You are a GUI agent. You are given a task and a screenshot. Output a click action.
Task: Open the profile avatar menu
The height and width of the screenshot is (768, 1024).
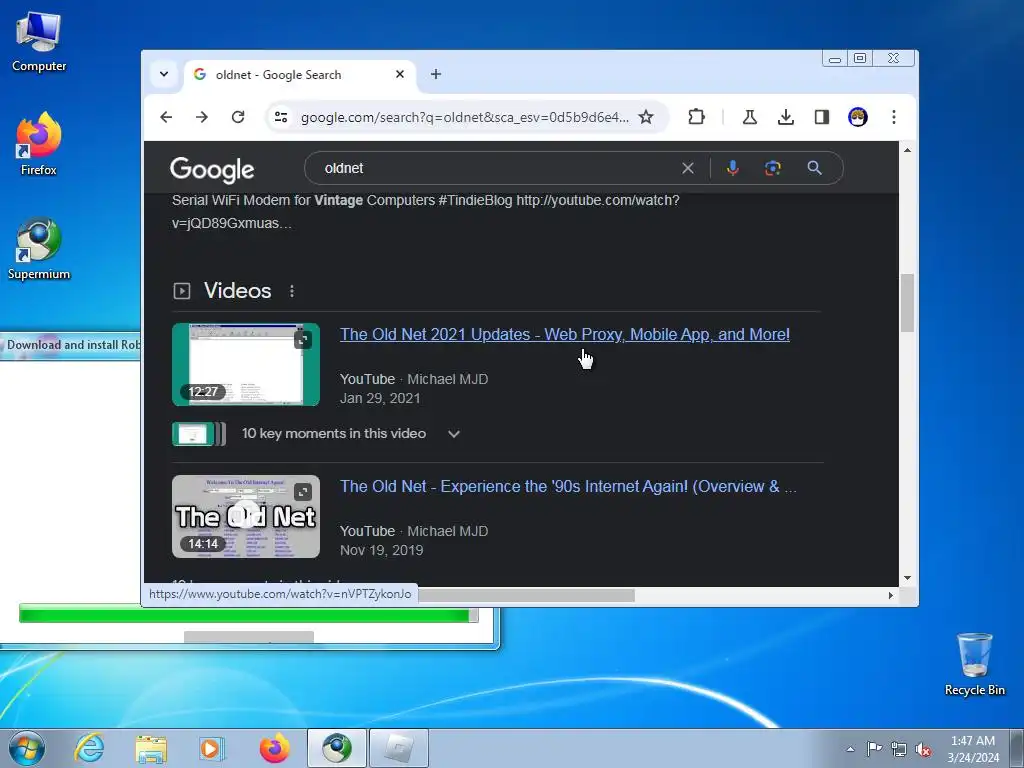click(857, 117)
